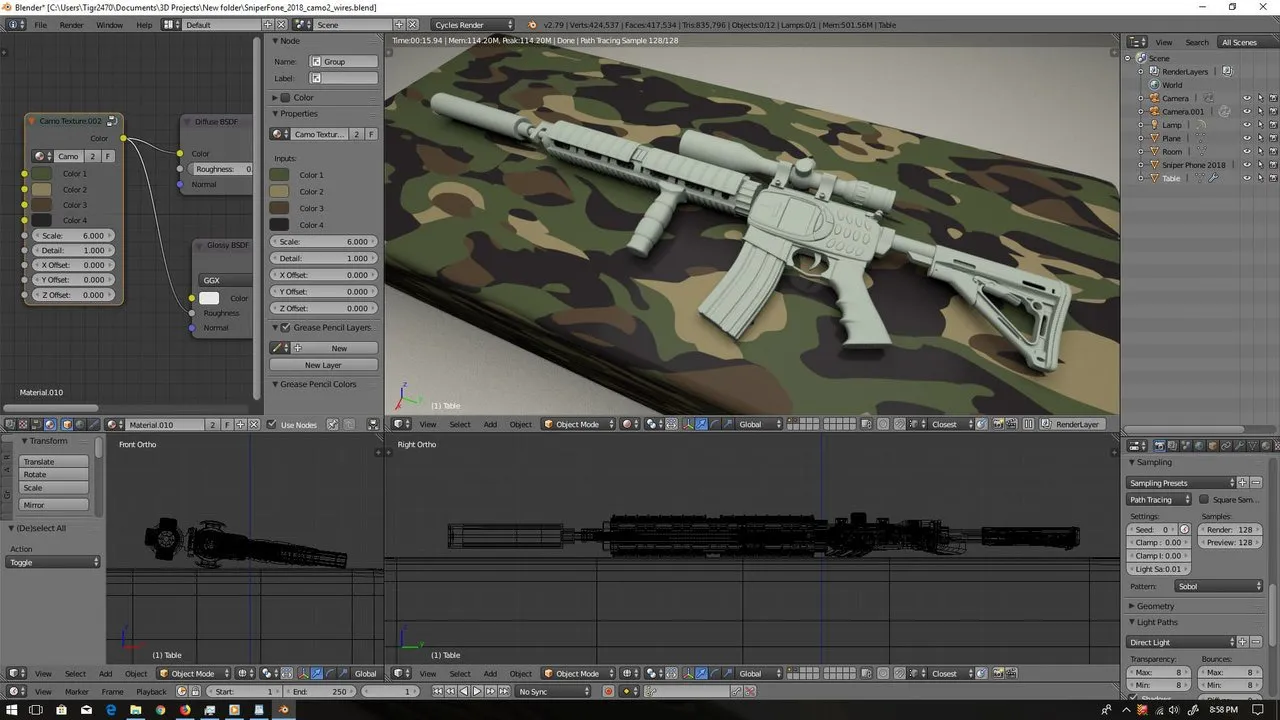Toggle Use Nodes checkbox
1280x720 pixels.
pyautogui.click(x=271, y=425)
